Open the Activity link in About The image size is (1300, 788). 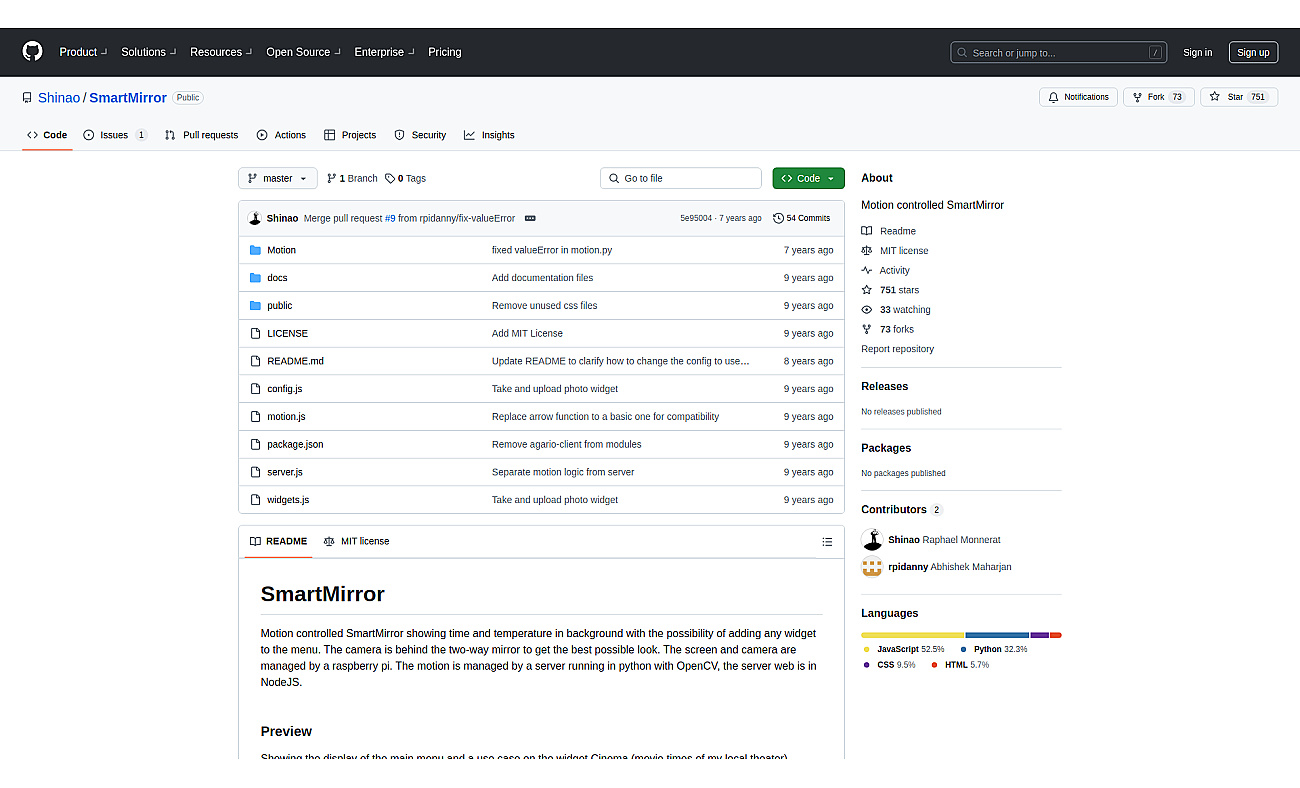[895, 270]
